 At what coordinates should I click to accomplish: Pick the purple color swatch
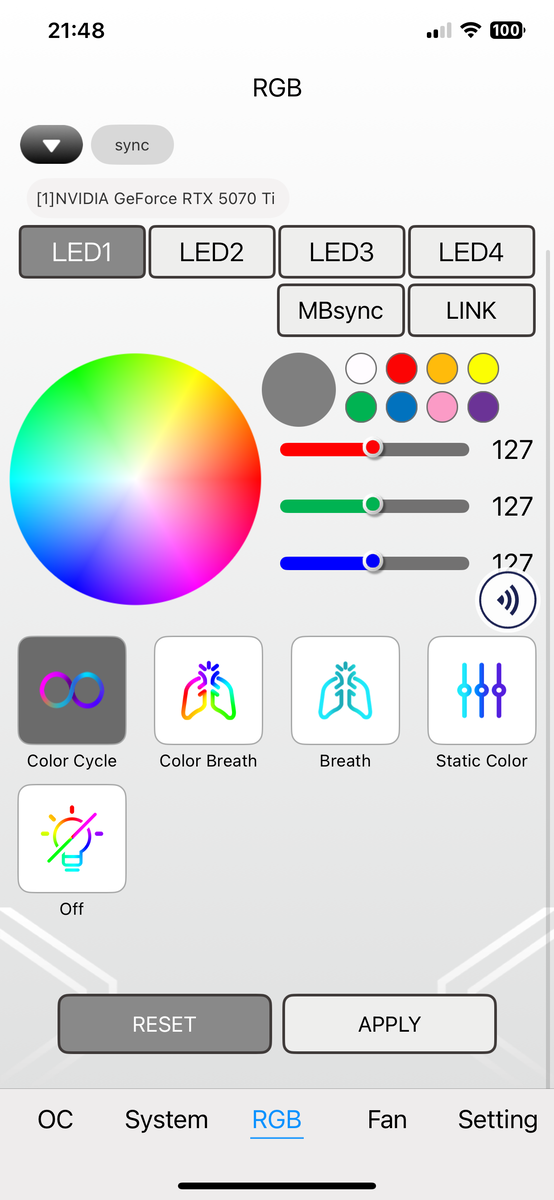click(483, 407)
